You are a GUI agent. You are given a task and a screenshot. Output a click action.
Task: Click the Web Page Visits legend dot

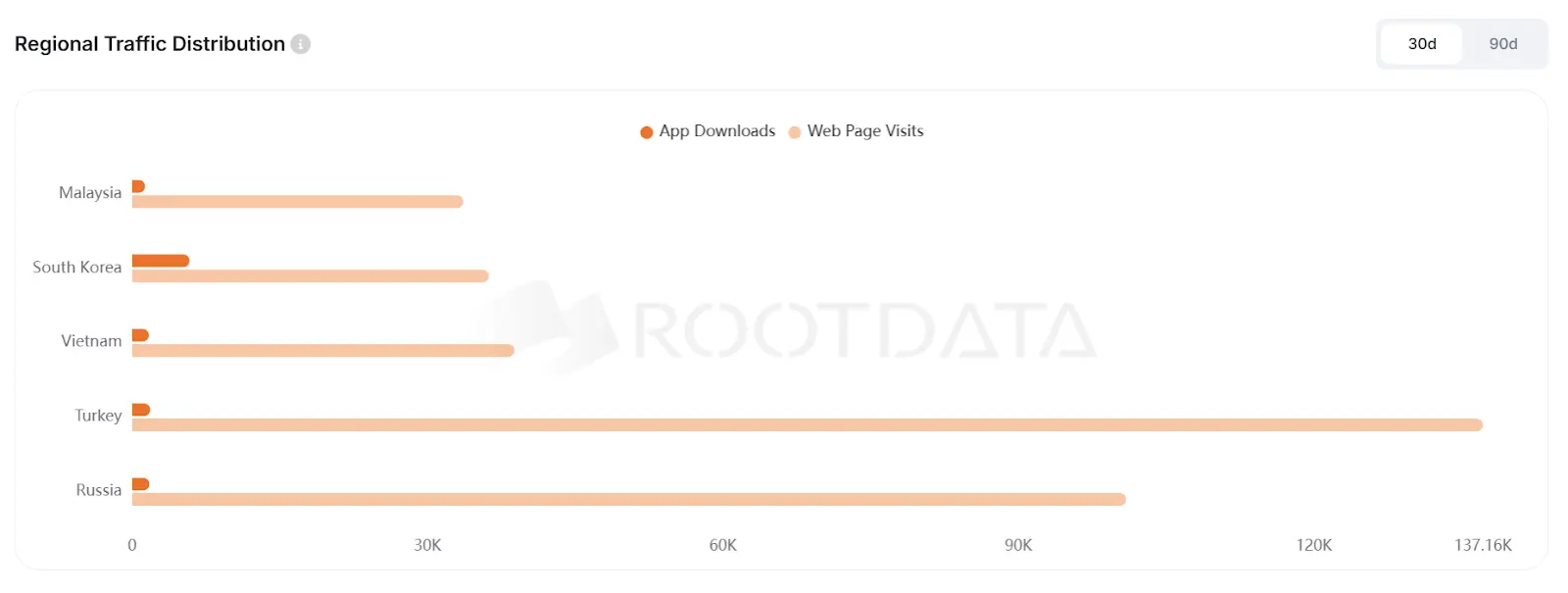pos(794,130)
